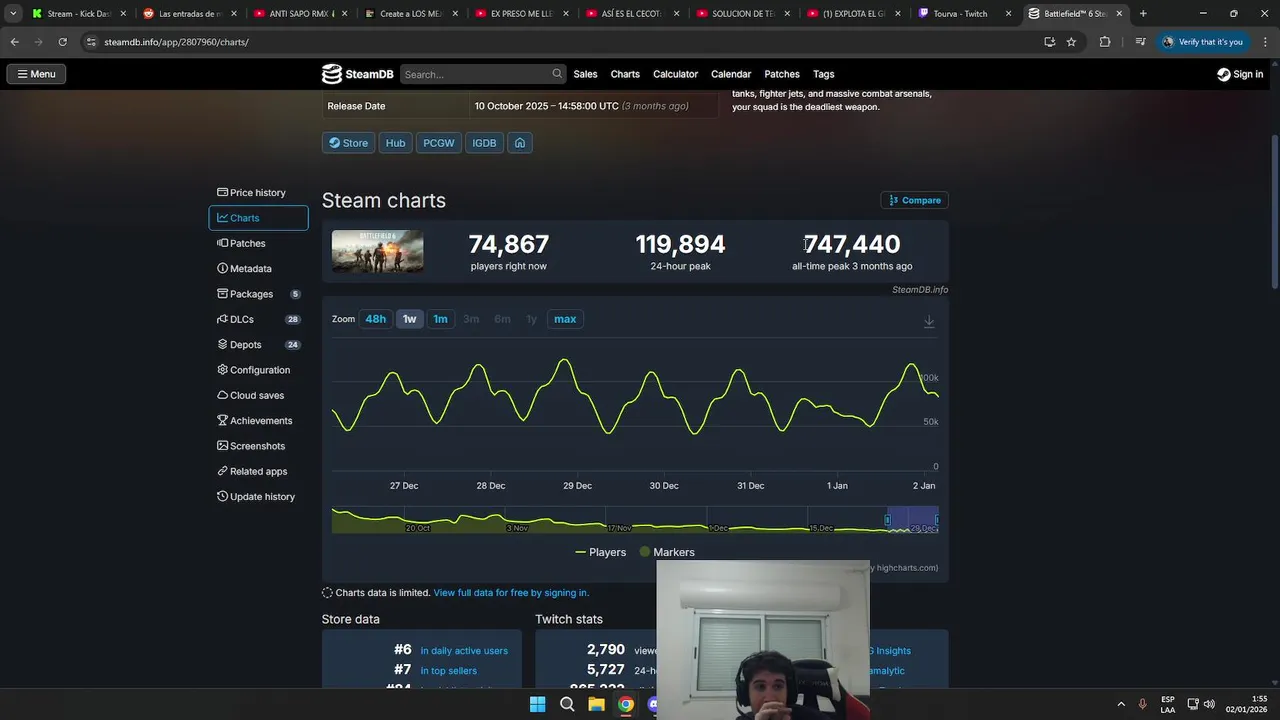This screenshot has width=1280, height=720.
Task: Open Screenshots in the sidebar
Action: pos(258,446)
